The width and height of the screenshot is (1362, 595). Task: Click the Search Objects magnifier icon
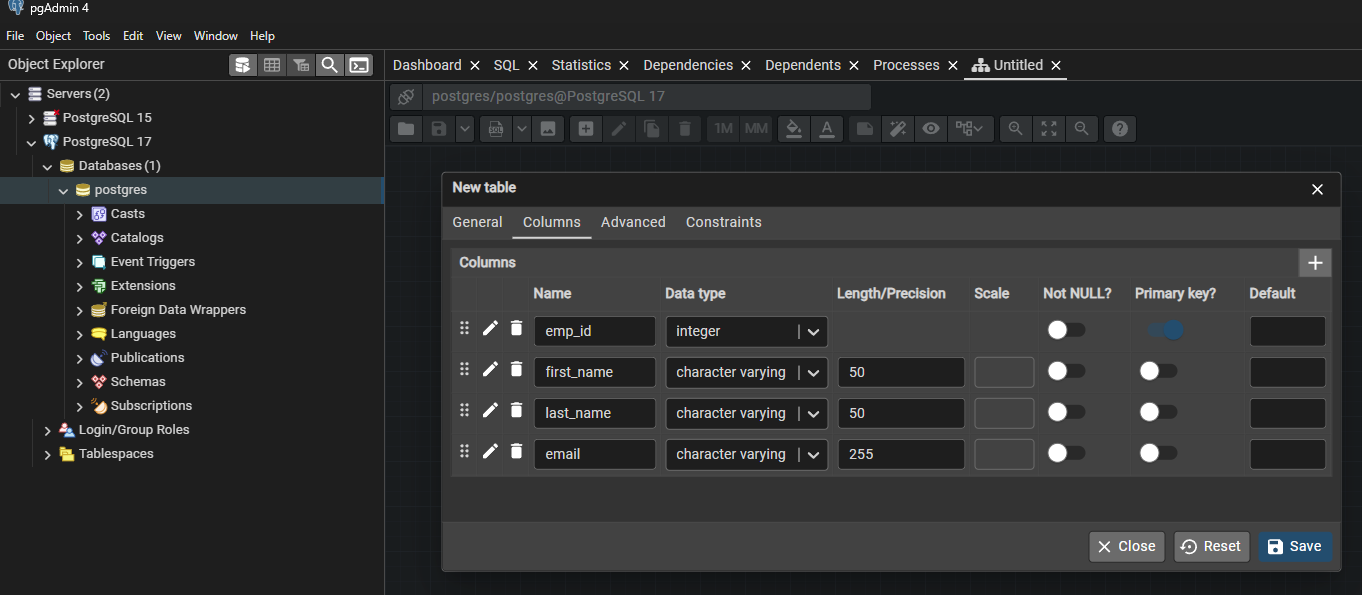(x=329, y=65)
